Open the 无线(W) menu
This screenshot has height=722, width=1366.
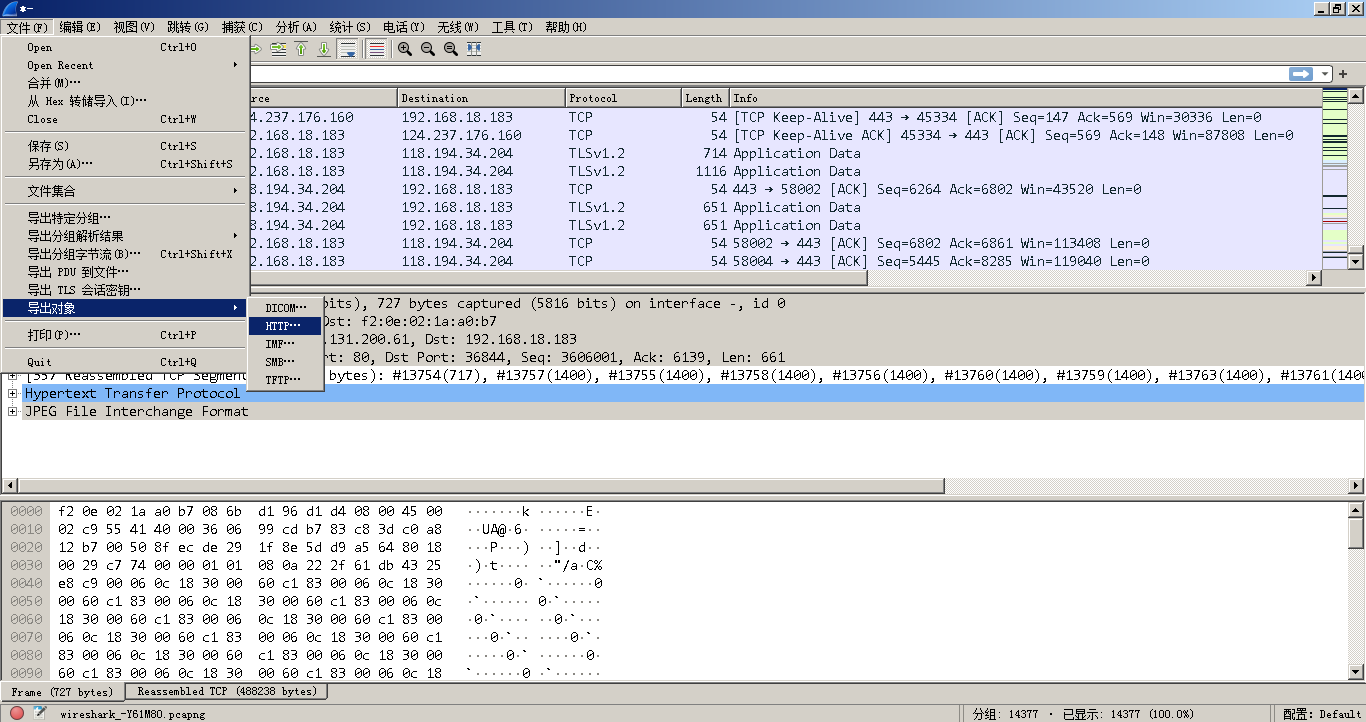[458, 27]
